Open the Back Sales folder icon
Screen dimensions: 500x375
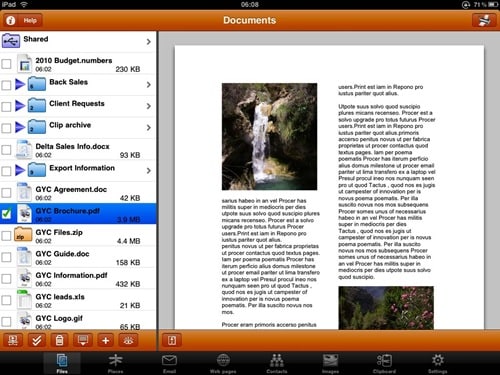(x=37, y=84)
